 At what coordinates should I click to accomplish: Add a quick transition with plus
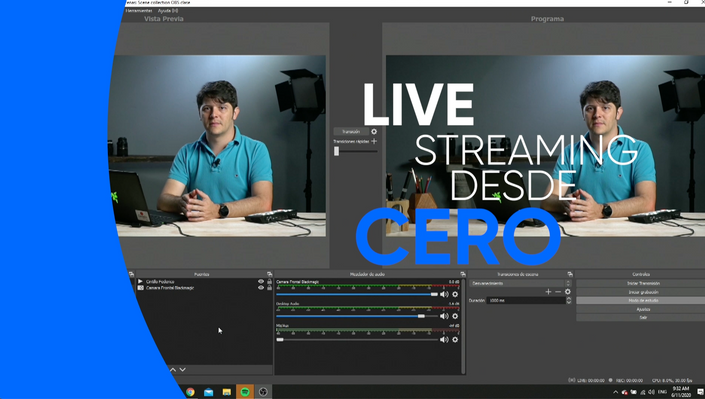[374, 141]
